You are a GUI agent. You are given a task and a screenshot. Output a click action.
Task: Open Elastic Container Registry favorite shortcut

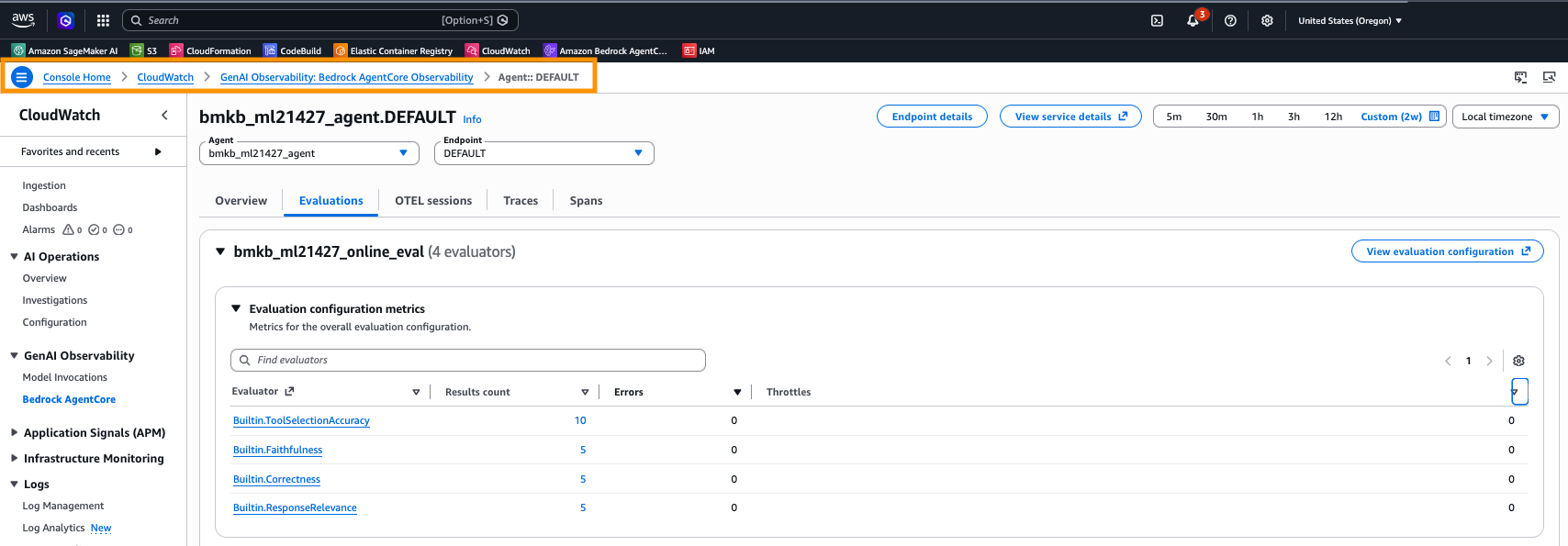[393, 50]
